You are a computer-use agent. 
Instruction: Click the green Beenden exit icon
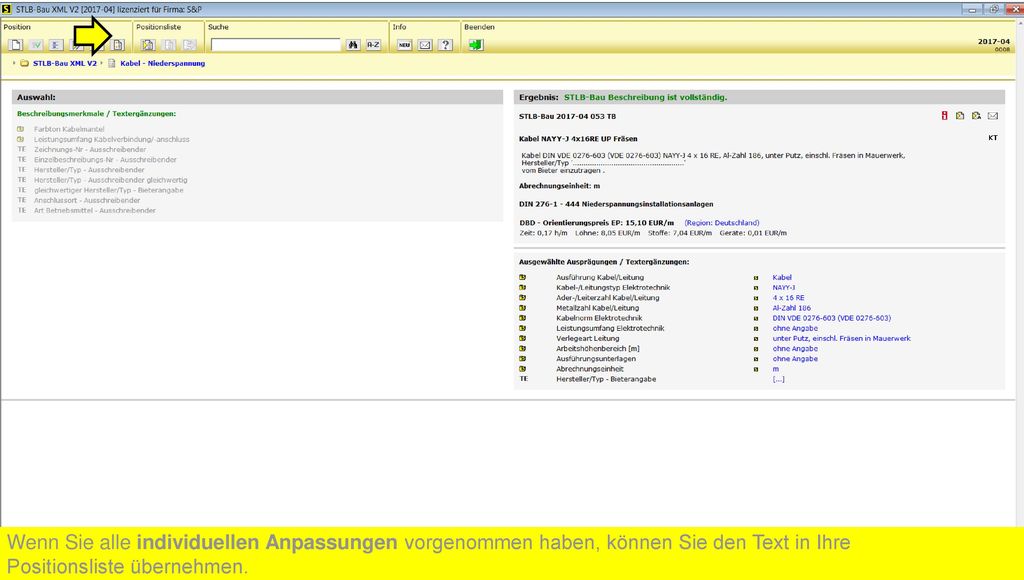(x=475, y=45)
